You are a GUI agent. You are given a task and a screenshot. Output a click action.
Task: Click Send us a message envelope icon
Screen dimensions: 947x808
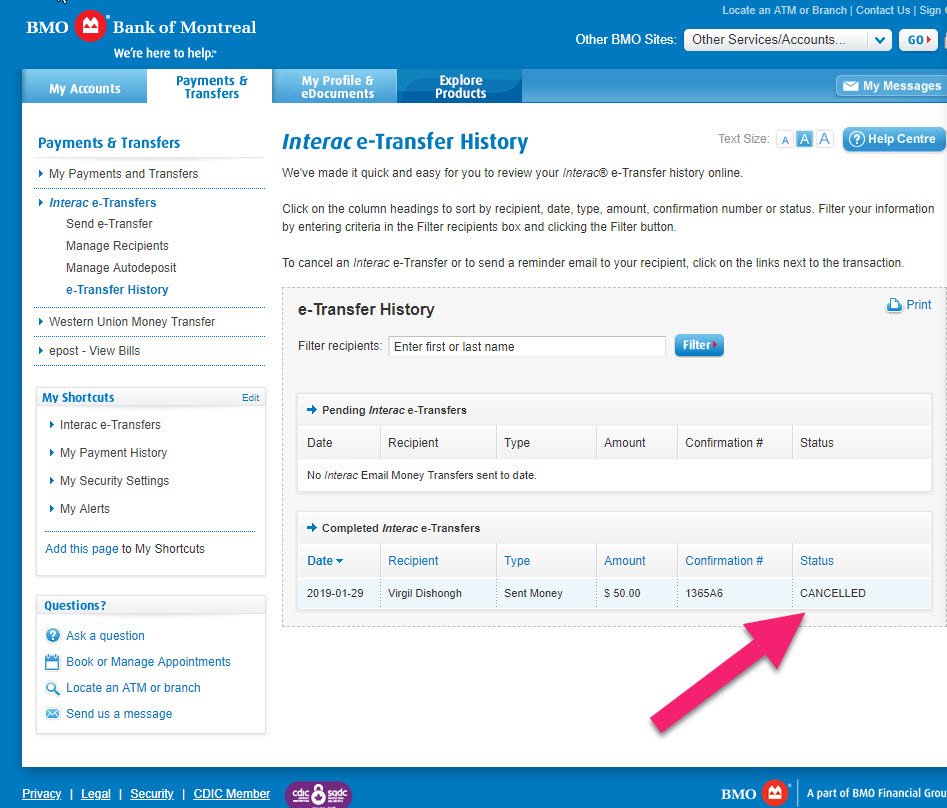(x=53, y=714)
